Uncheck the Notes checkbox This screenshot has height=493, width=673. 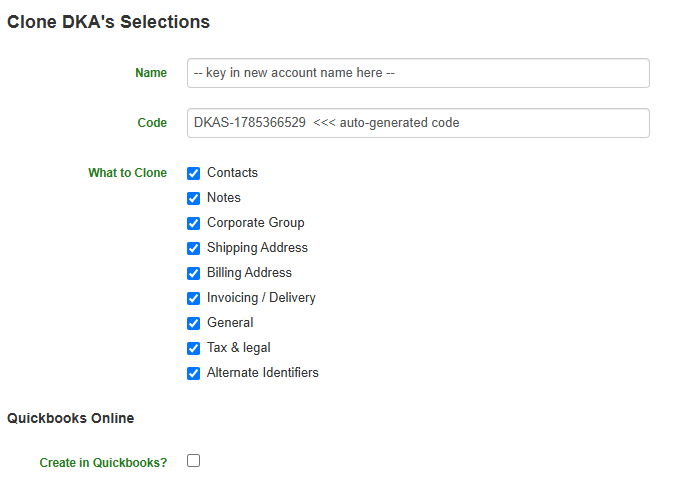[194, 198]
